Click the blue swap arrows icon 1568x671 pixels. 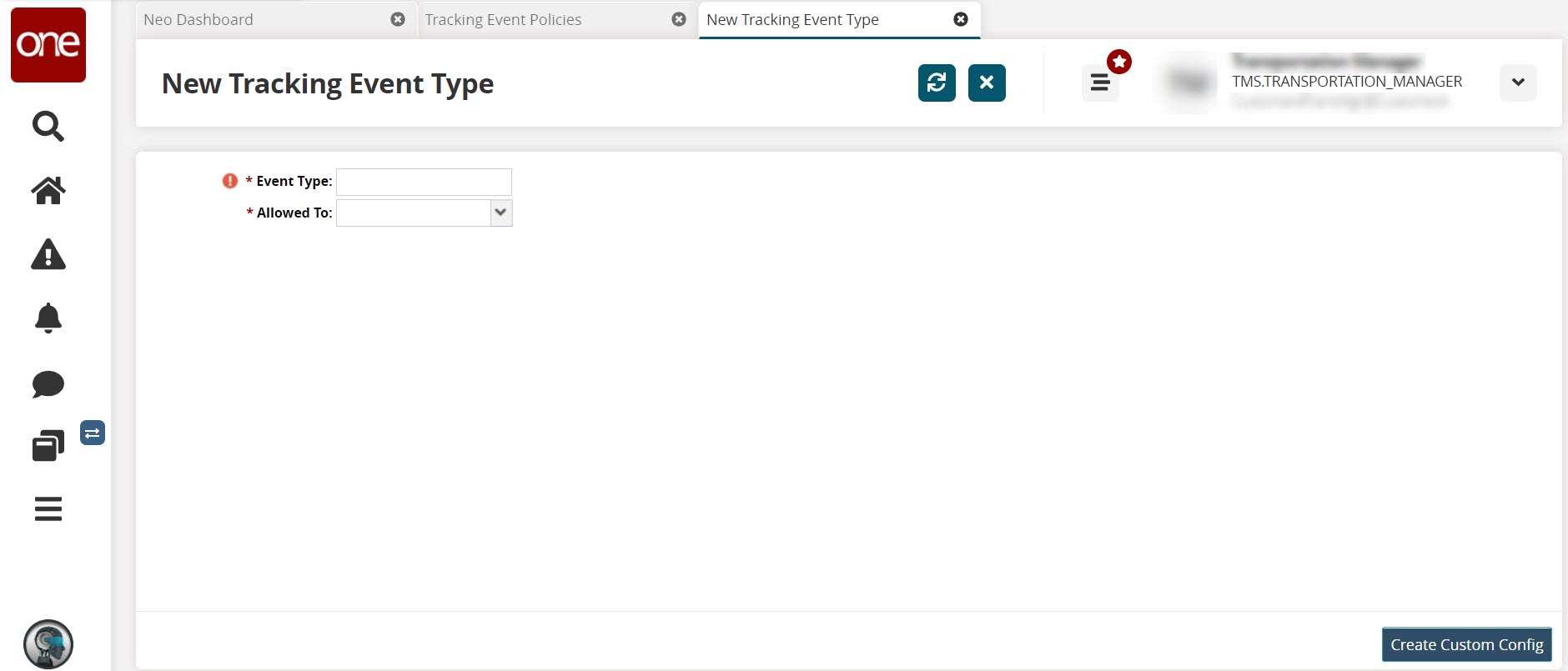click(93, 433)
